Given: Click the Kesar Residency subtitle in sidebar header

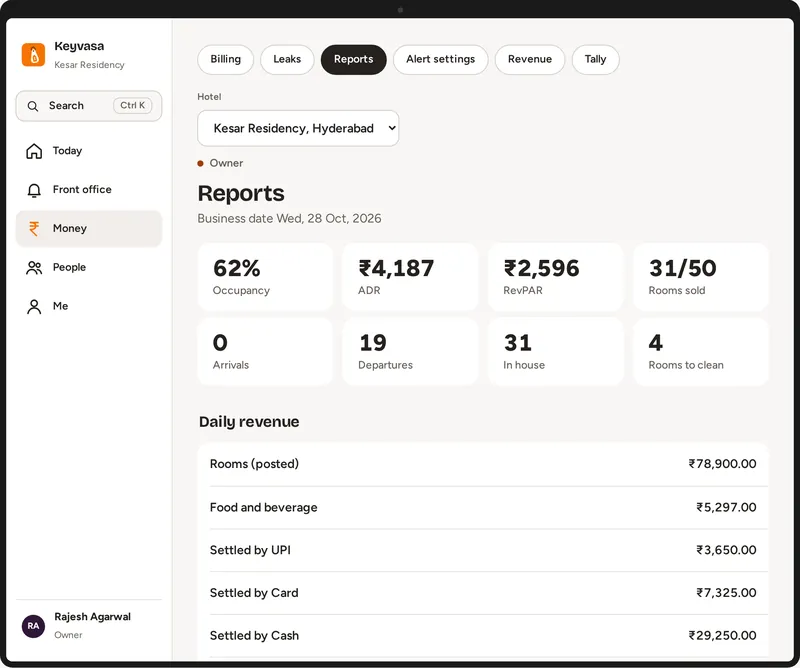Looking at the screenshot, I should [x=89, y=65].
